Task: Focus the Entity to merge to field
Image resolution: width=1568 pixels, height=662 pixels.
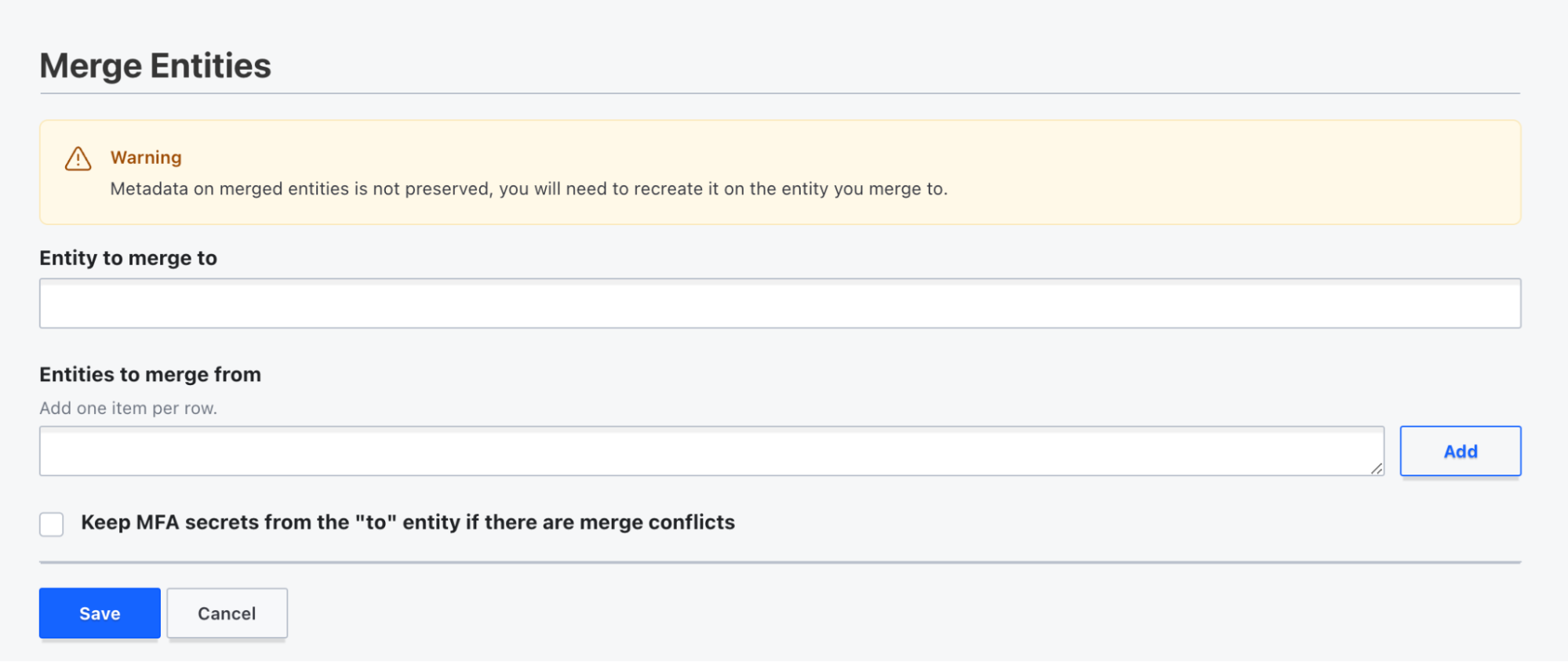Action: pos(780,304)
